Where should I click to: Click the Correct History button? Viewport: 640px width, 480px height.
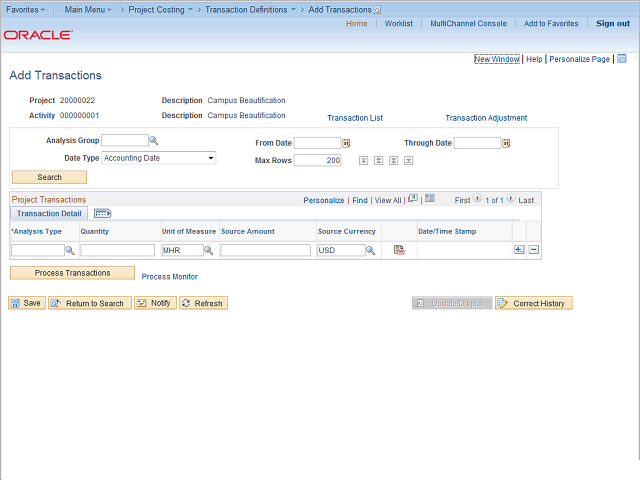534,303
